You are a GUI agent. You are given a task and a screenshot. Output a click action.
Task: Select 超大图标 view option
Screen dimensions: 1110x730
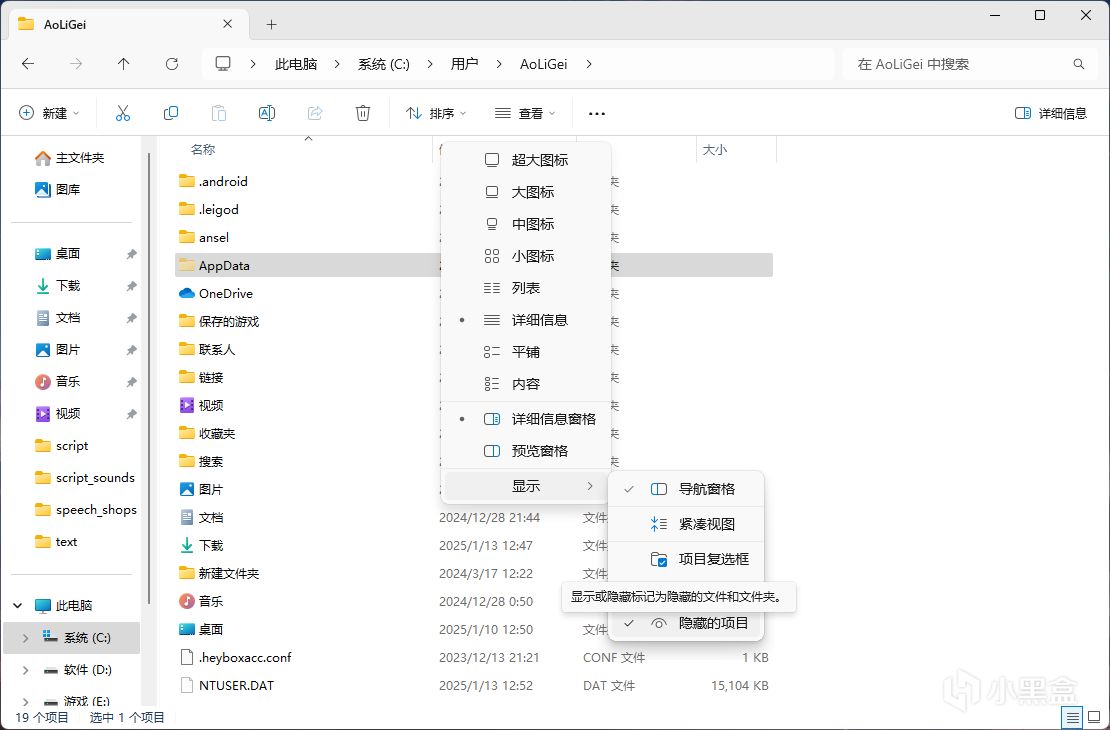(526, 160)
